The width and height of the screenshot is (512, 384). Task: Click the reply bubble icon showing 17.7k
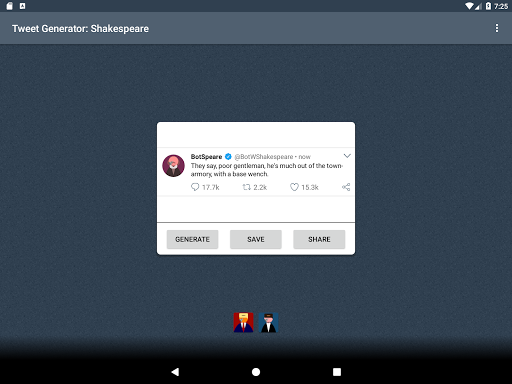coord(195,187)
